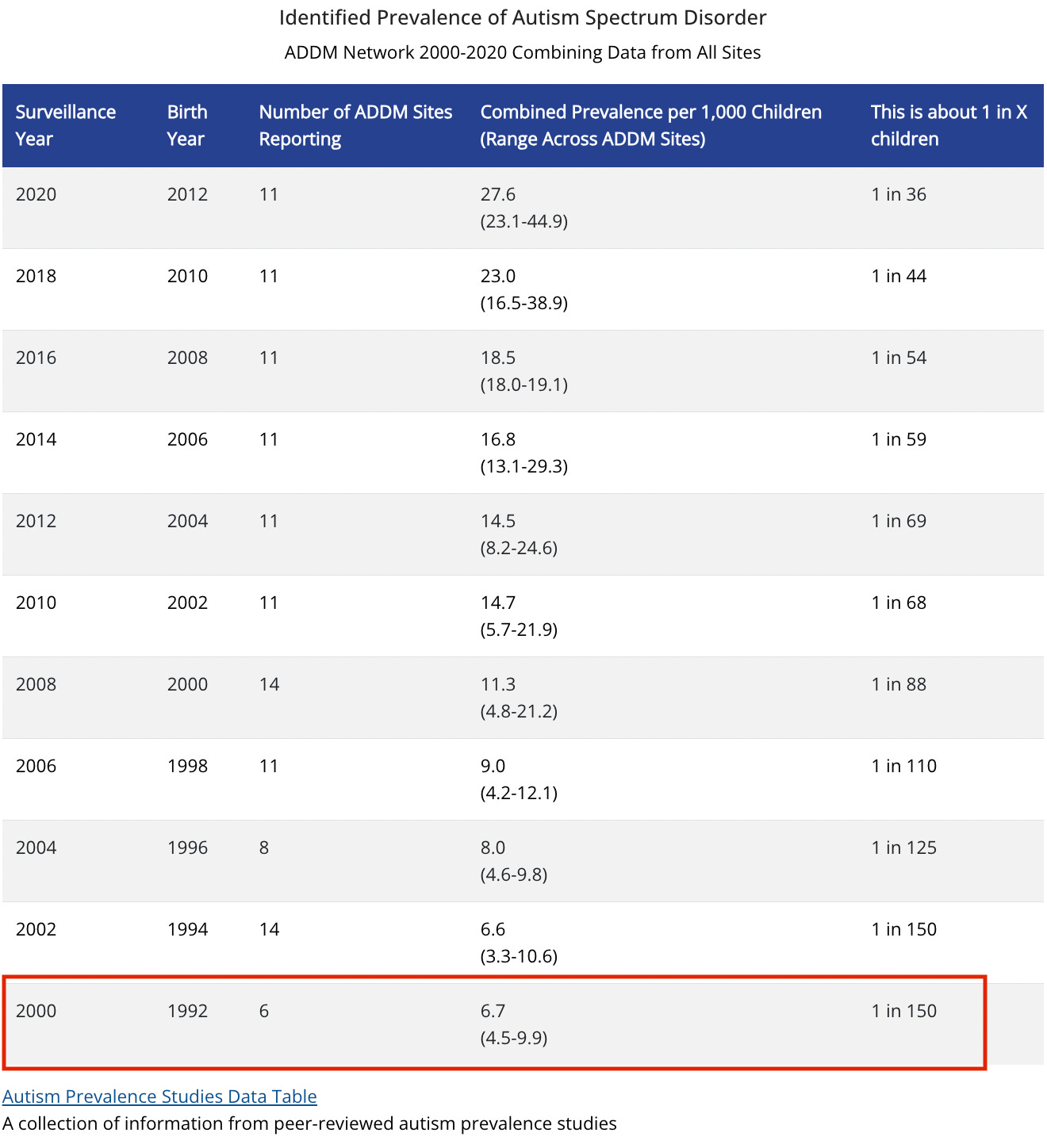Image resolution: width=1047 pixels, height=1148 pixels.
Task: Click the 'Birth Year' column header
Action: [x=187, y=125]
